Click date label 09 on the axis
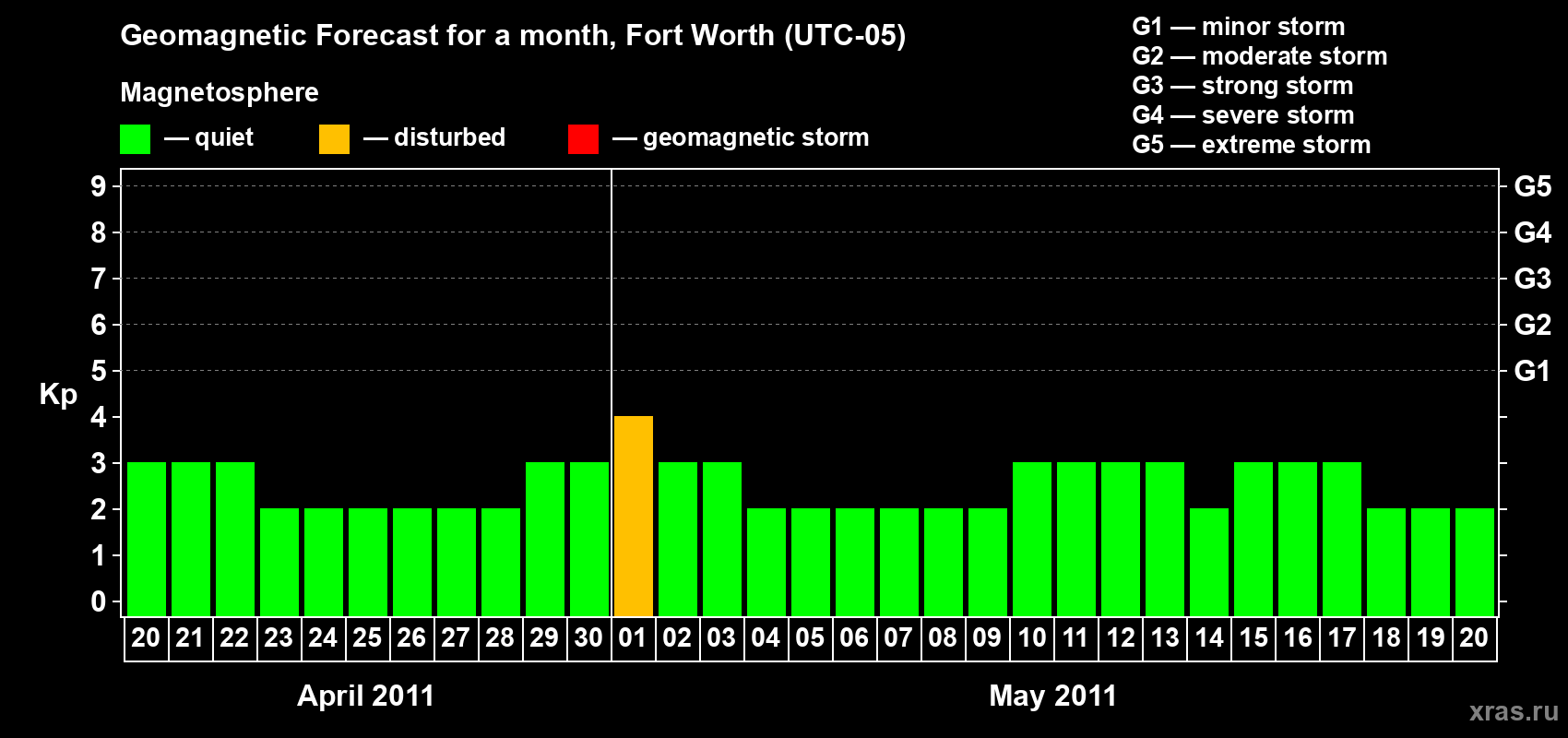 987,637
